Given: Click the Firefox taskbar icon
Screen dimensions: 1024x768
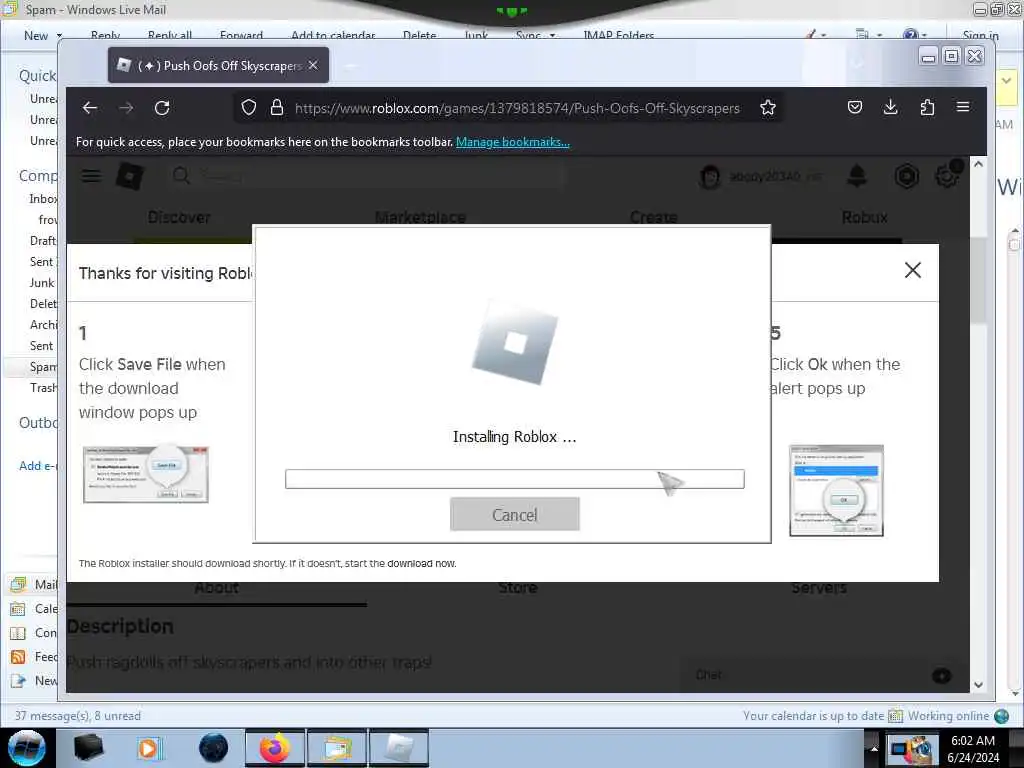Looking at the screenshot, I should pos(275,748).
